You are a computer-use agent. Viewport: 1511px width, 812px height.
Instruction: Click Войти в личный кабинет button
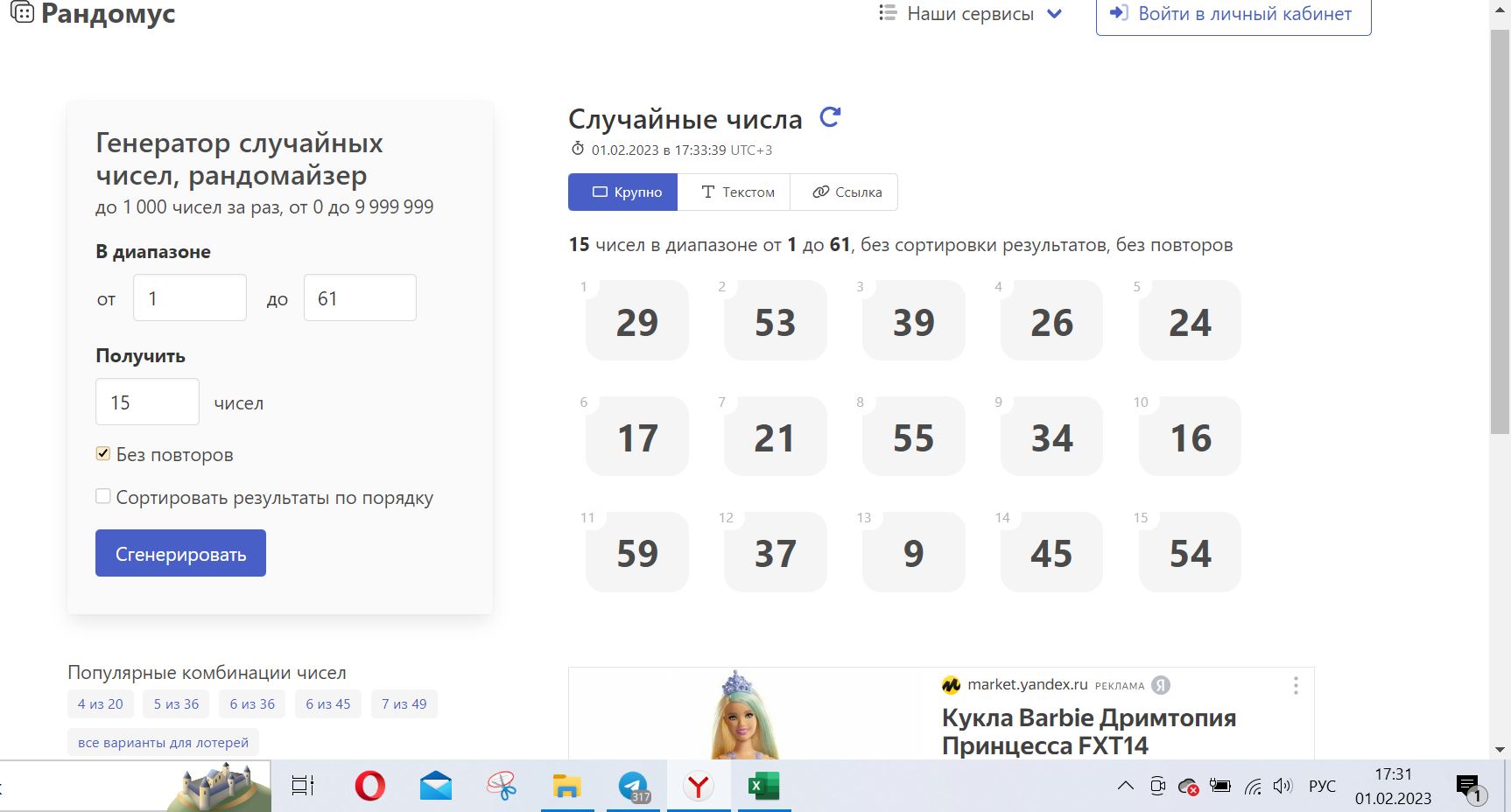click(1233, 15)
